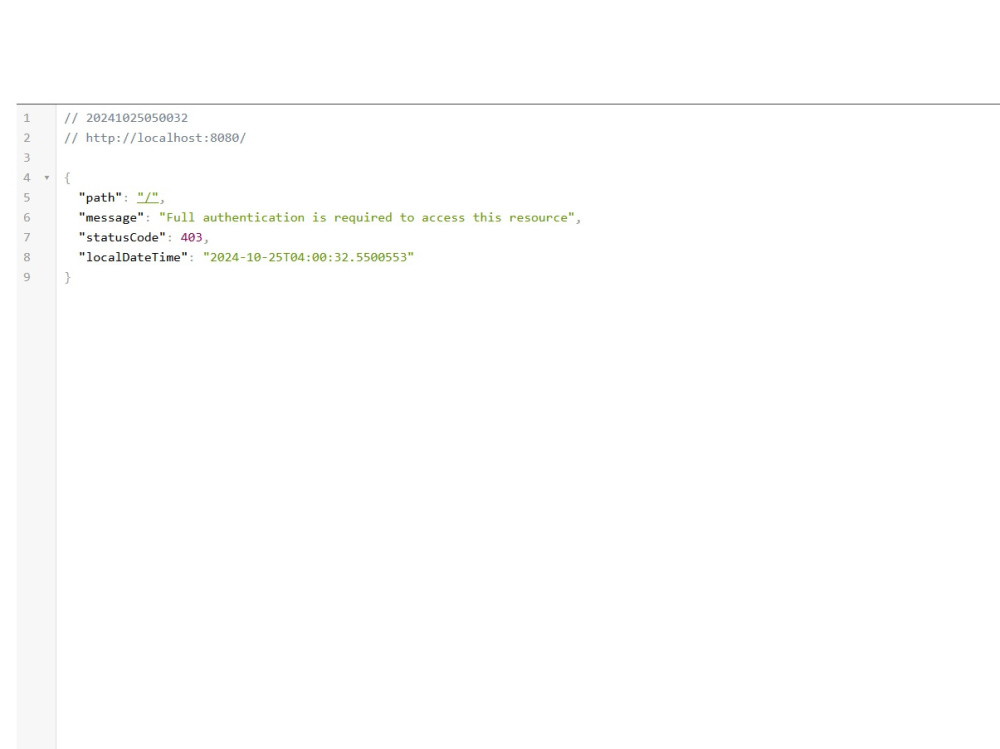The height and width of the screenshot is (749, 1000).
Task: Click the opening brace on line 4
Action: pyautogui.click(x=68, y=178)
